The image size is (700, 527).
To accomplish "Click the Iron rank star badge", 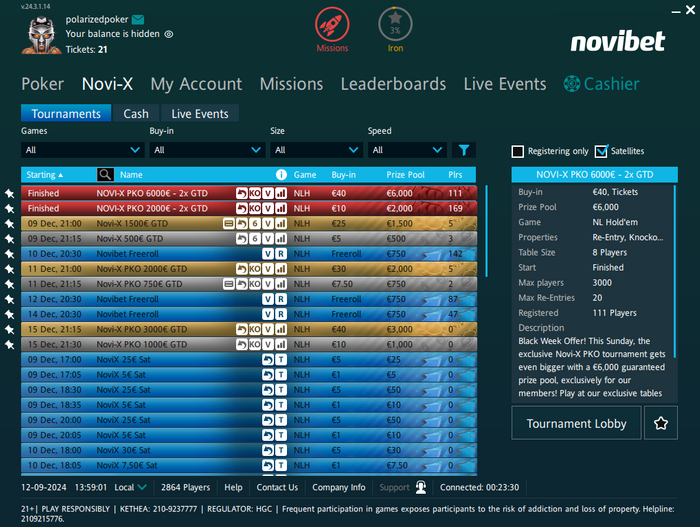I will coord(395,25).
